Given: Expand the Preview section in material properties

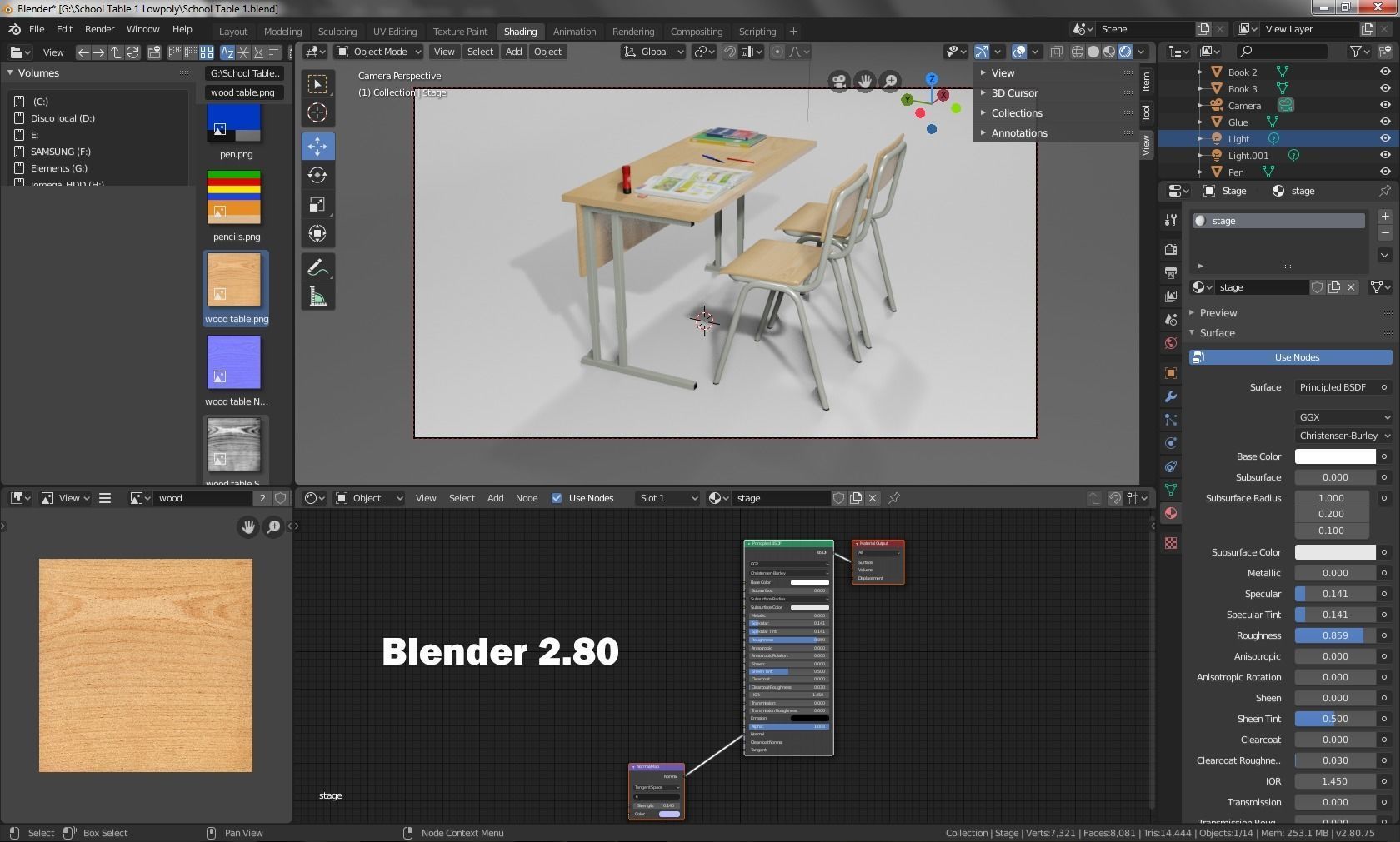Looking at the screenshot, I should (1217, 313).
